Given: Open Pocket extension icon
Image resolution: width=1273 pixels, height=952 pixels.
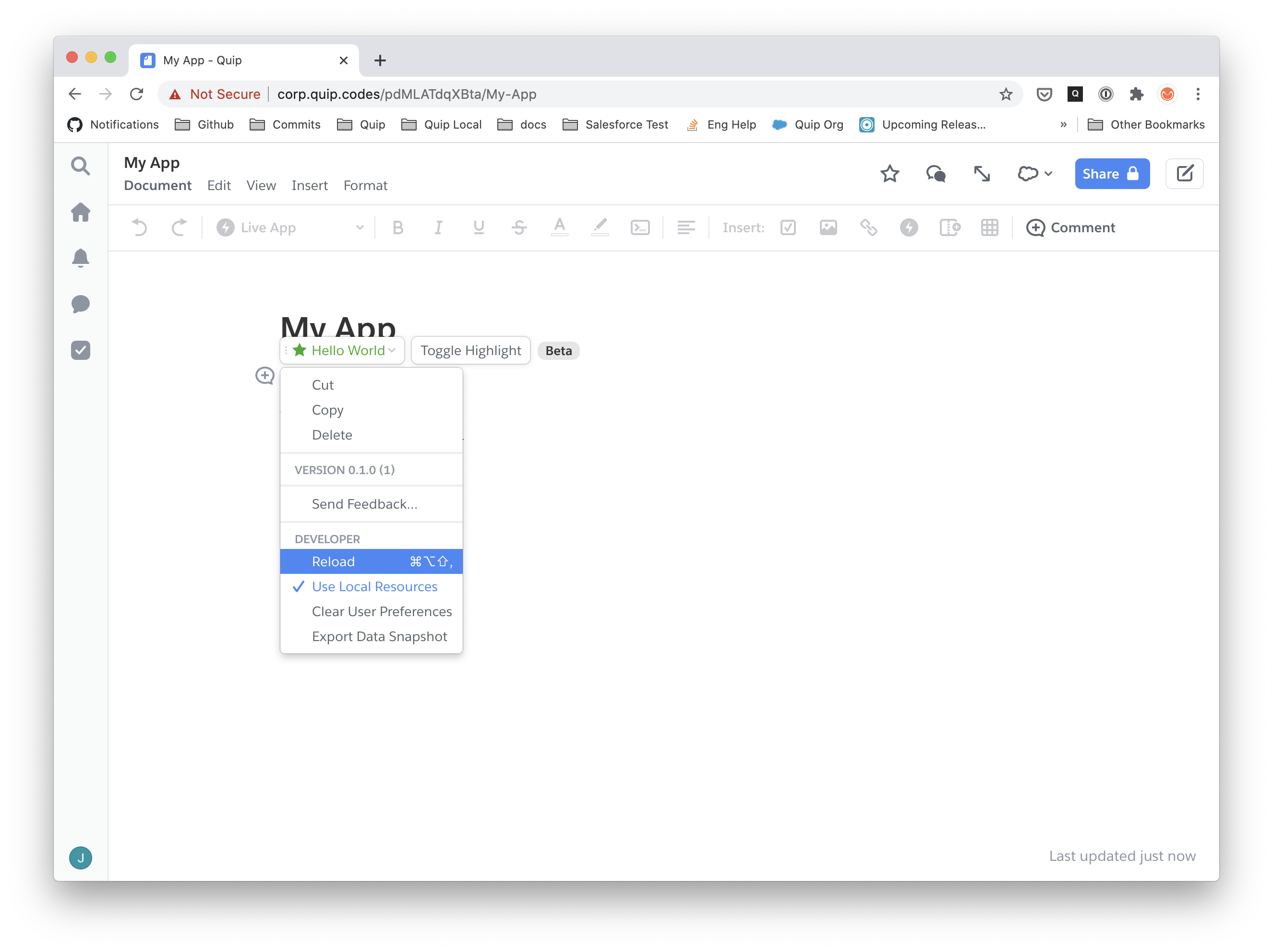Looking at the screenshot, I should click(1044, 95).
